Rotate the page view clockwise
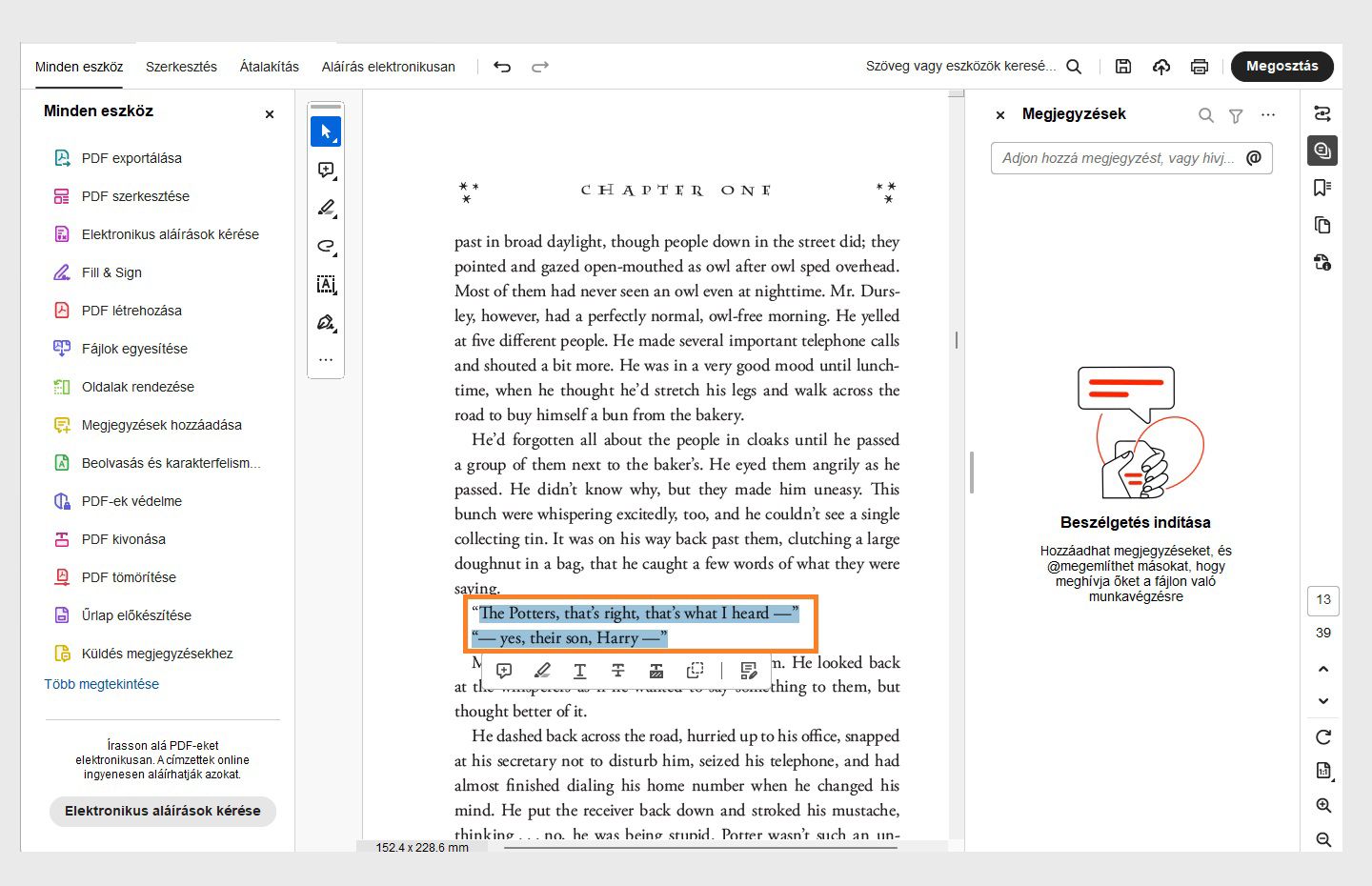The width and height of the screenshot is (1372, 886). 1323,736
